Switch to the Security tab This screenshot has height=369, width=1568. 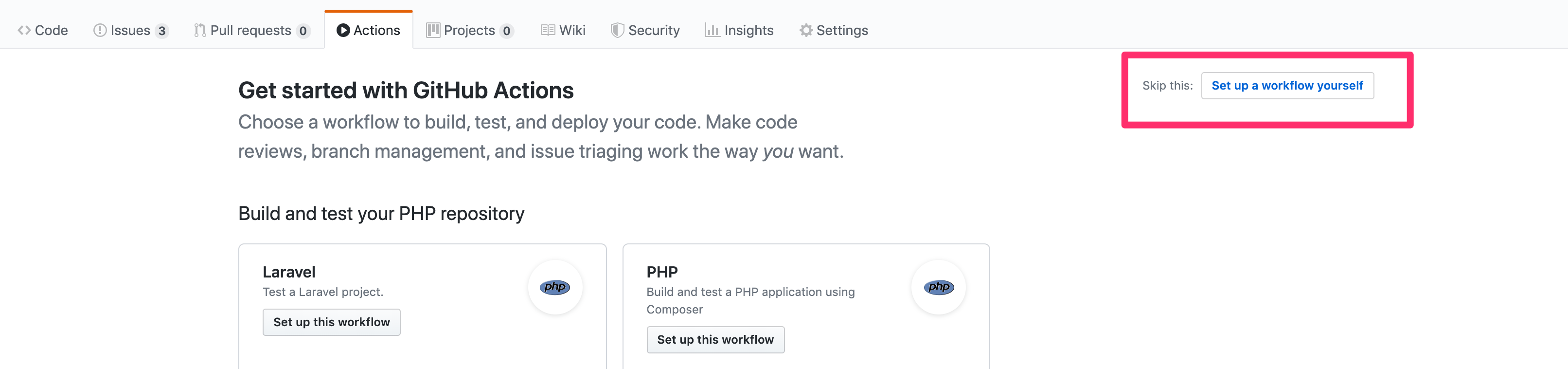(x=654, y=30)
